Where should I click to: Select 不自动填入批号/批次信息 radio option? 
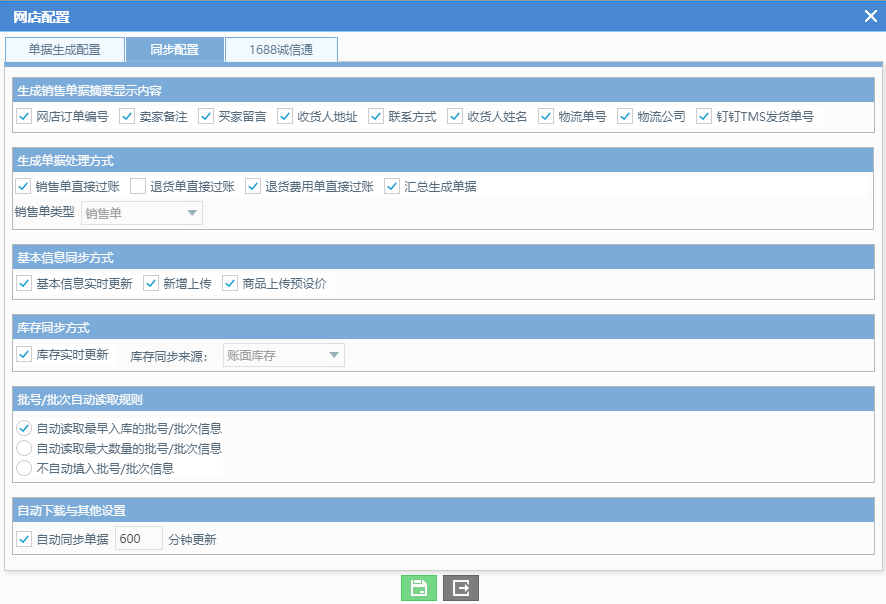[24, 468]
